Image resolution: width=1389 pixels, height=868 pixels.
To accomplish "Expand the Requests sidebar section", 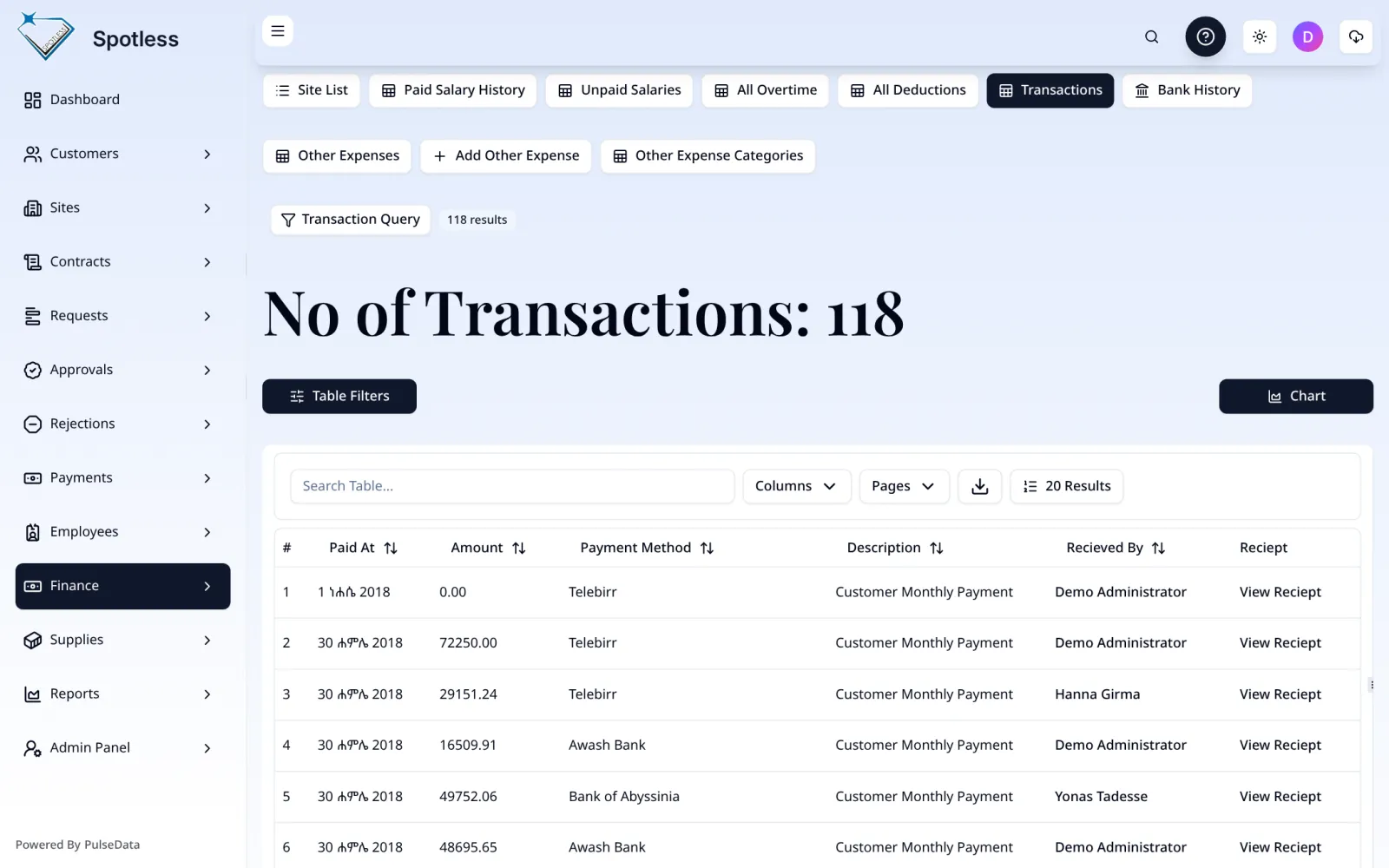I will [x=122, y=316].
